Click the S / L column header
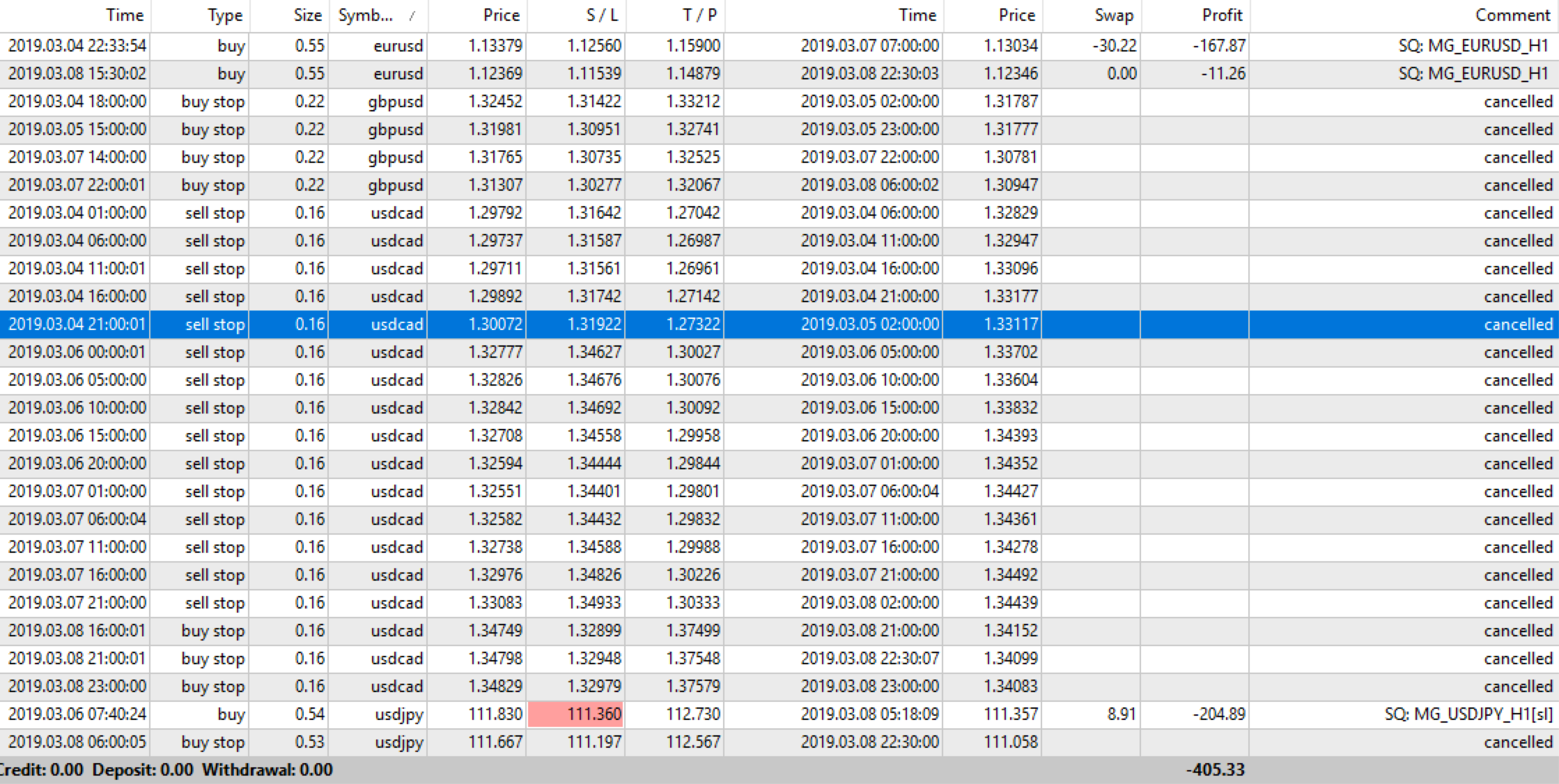 click(602, 15)
